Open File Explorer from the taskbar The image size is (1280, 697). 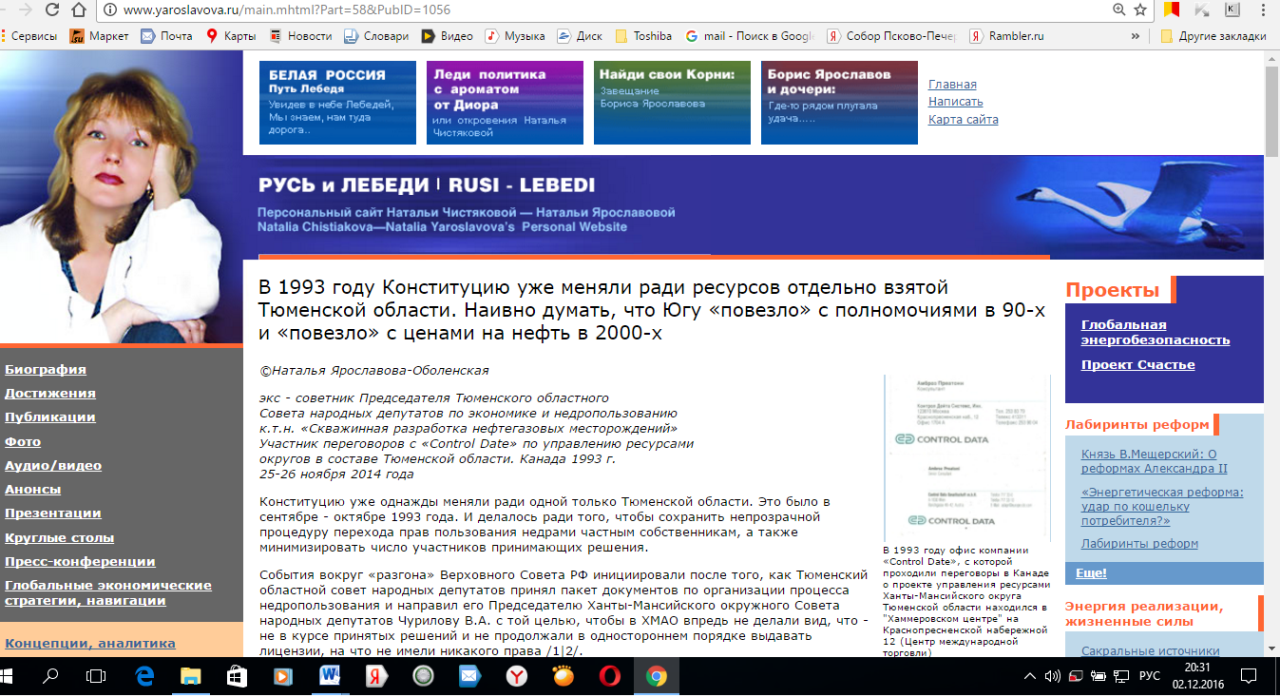point(190,677)
